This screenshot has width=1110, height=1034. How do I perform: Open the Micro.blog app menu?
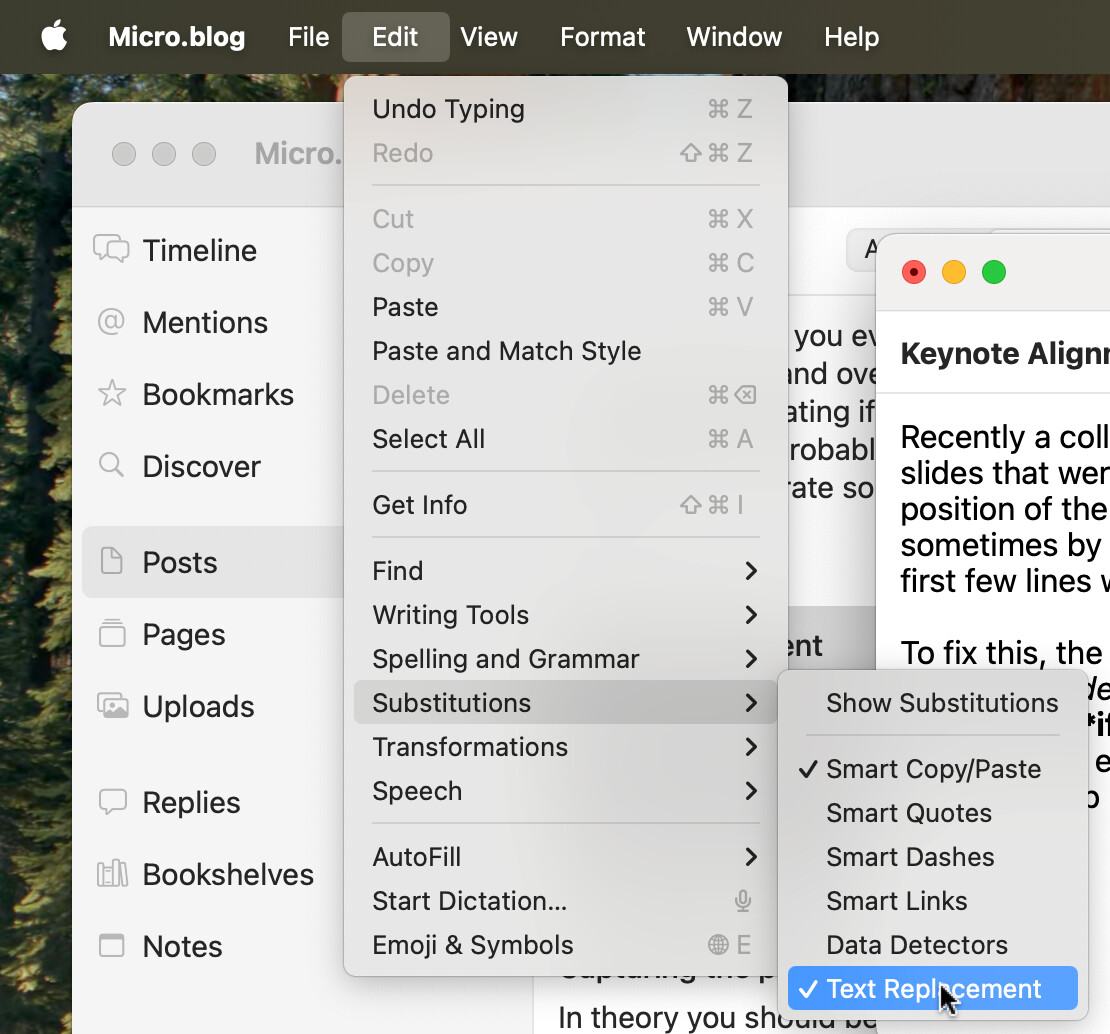(177, 37)
